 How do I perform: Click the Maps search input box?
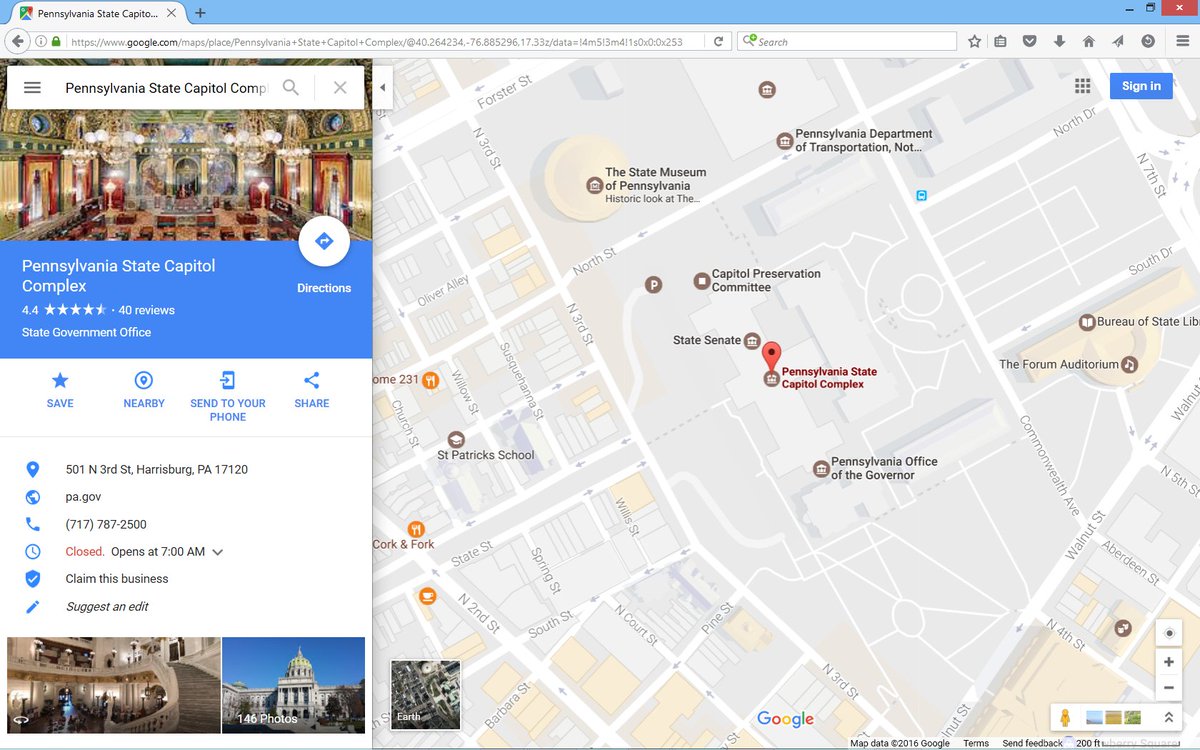point(166,88)
